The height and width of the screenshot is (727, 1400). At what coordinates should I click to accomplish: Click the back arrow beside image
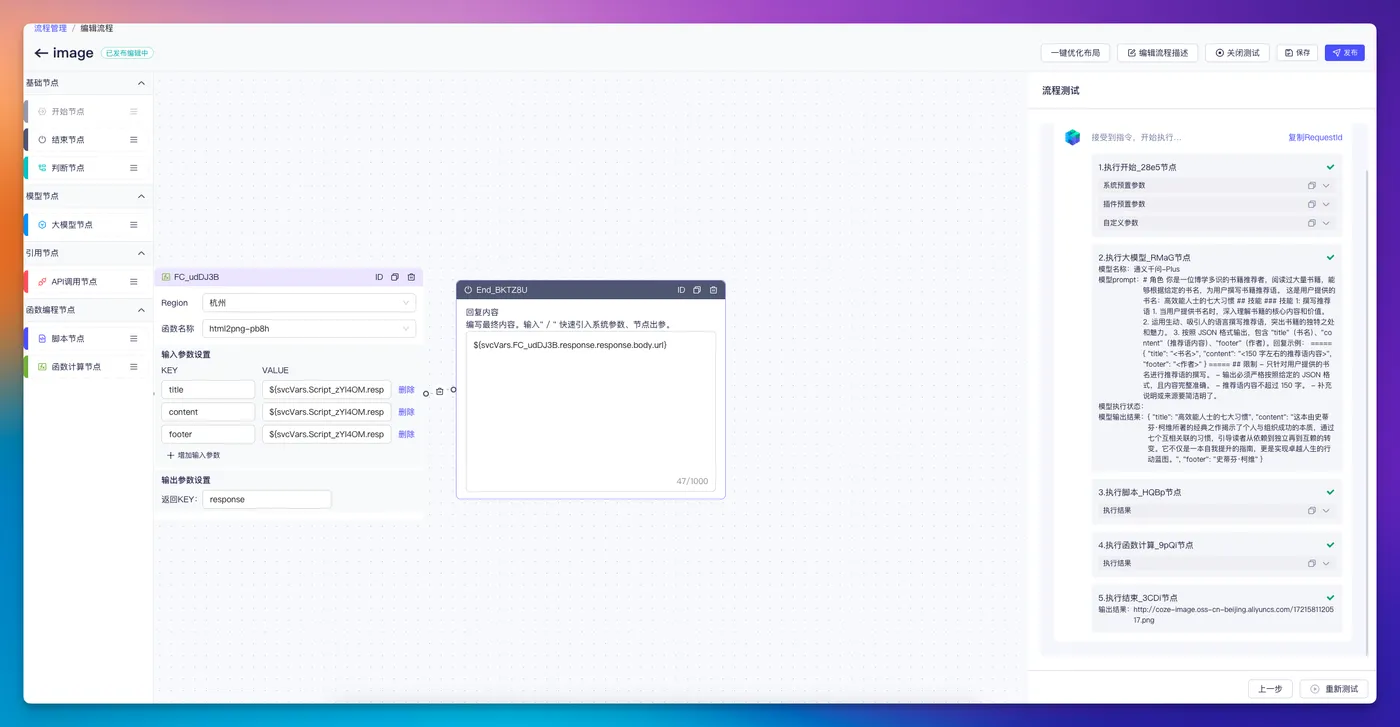pyautogui.click(x=41, y=53)
